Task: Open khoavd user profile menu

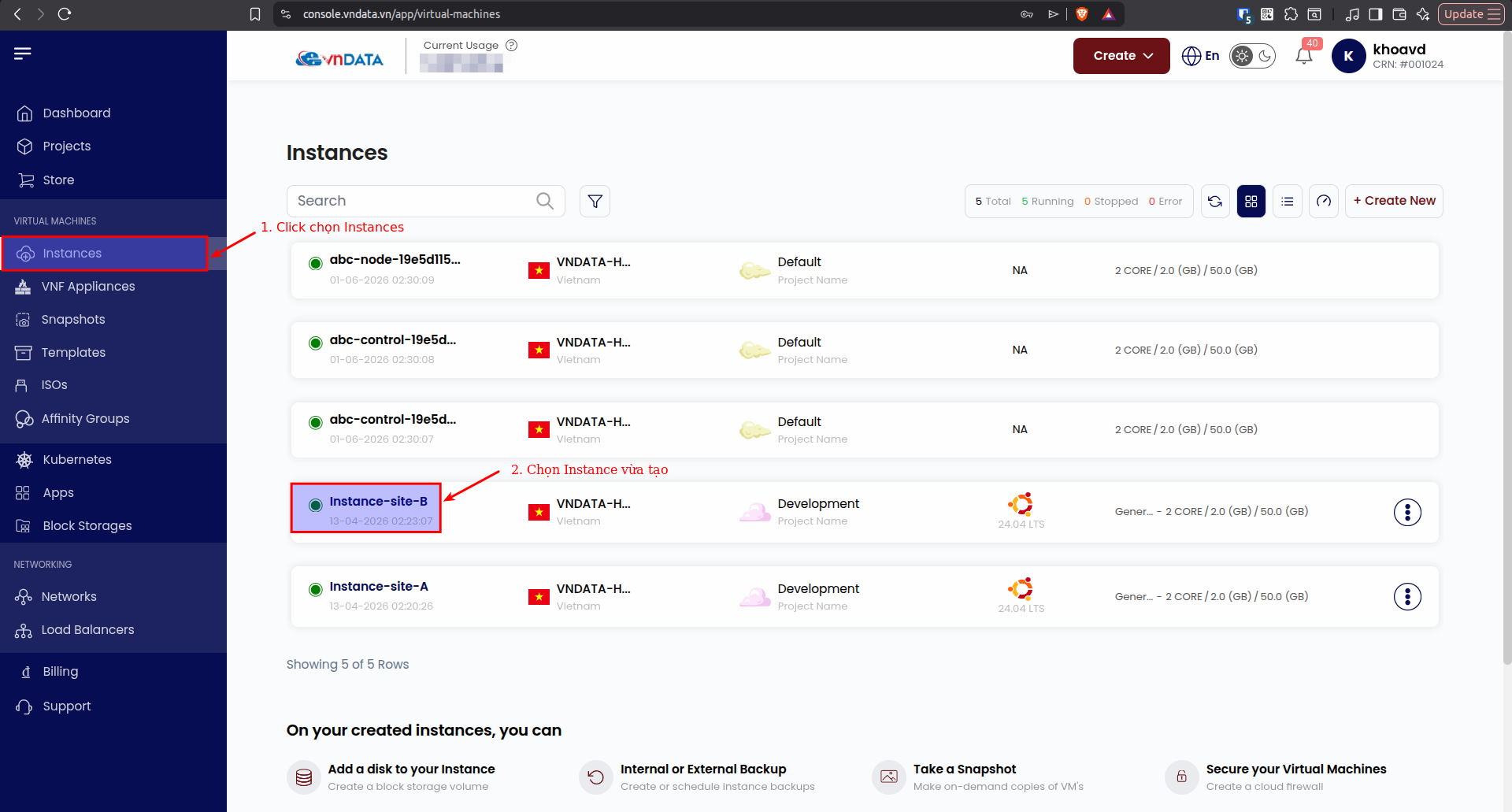Action: (1388, 56)
